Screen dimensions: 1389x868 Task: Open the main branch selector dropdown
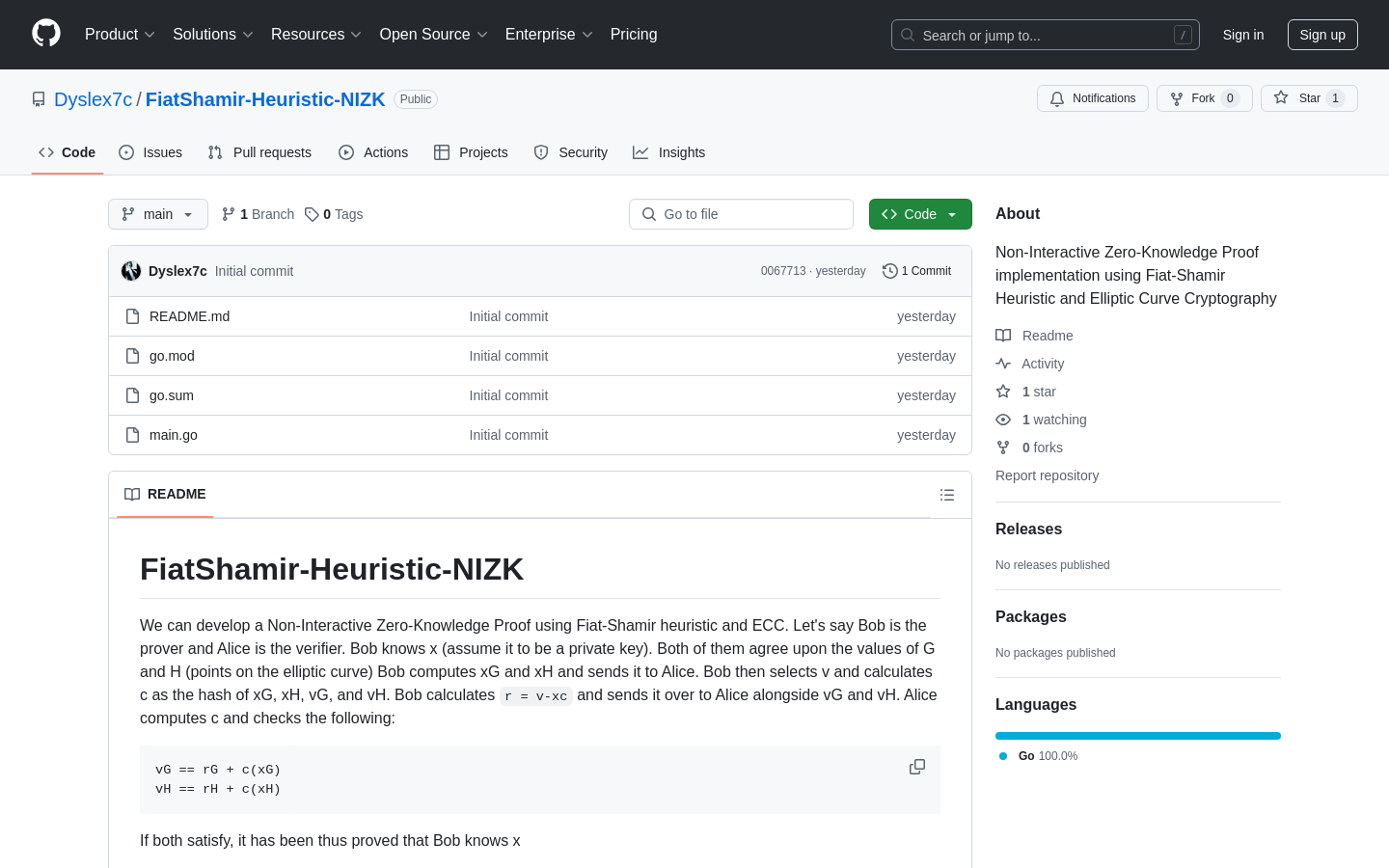pyautogui.click(x=158, y=214)
